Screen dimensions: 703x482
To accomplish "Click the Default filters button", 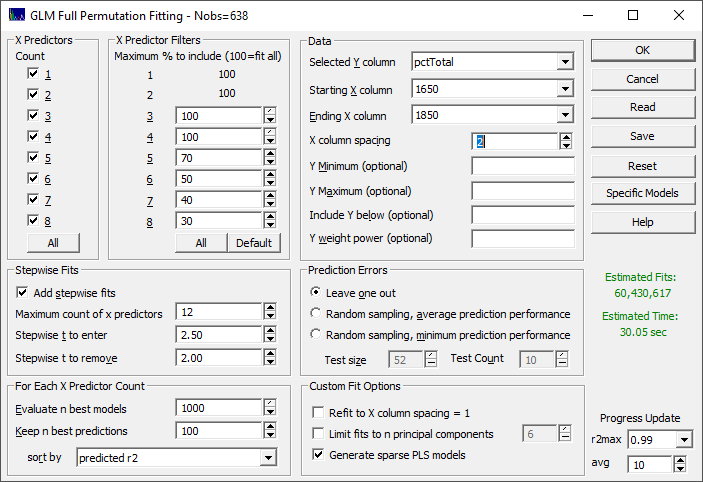I will point(254,243).
